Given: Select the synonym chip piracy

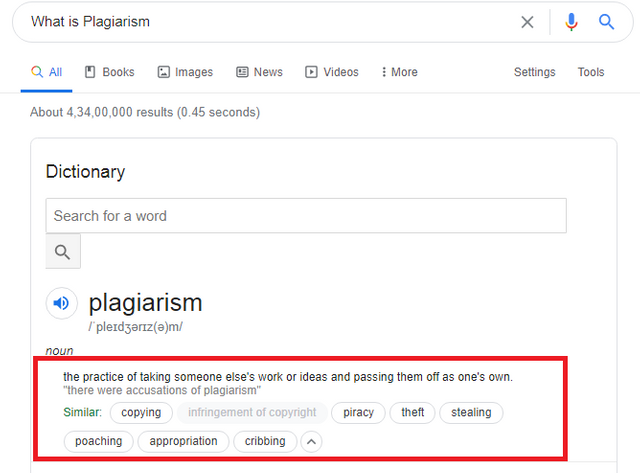Looking at the screenshot, I should pos(358,413).
